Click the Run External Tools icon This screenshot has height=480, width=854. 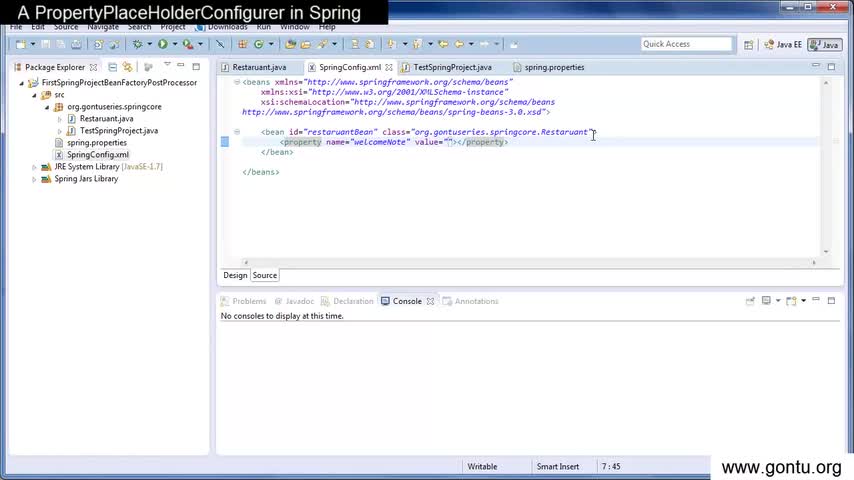click(188, 44)
